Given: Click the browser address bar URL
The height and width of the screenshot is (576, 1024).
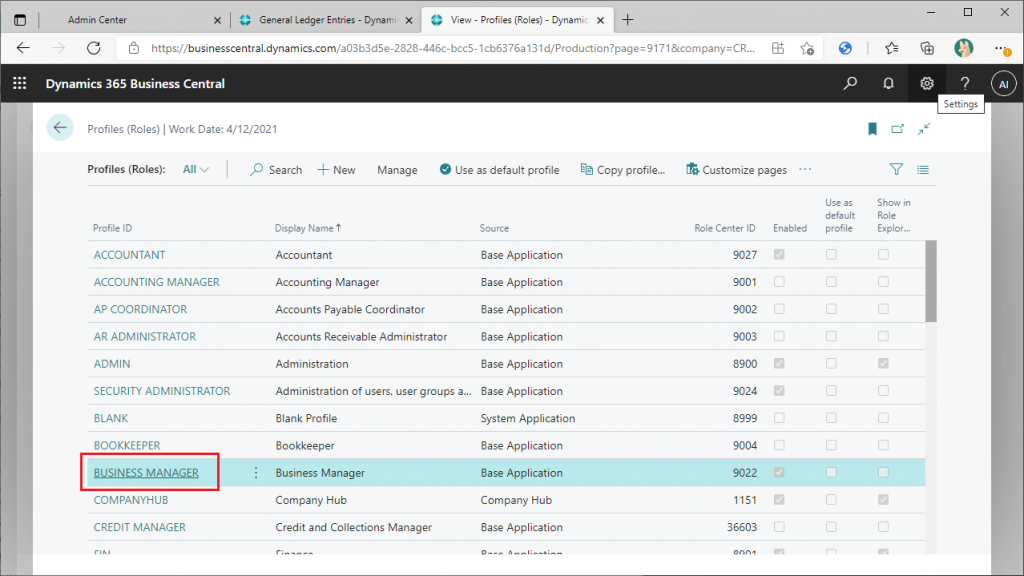Looking at the screenshot, I should coord(453,48).
